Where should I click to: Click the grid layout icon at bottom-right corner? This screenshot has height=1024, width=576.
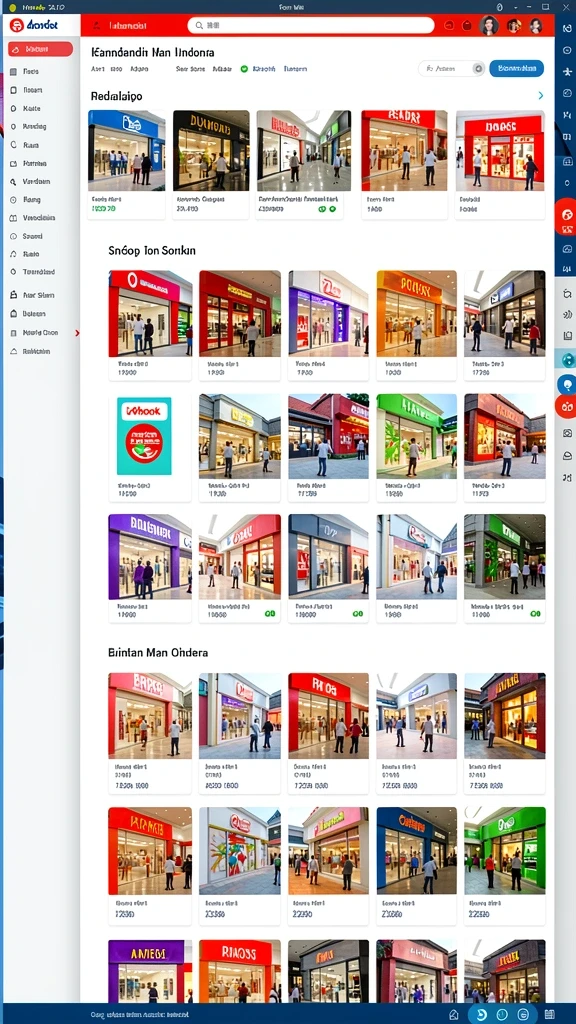tap(549, 1014)
